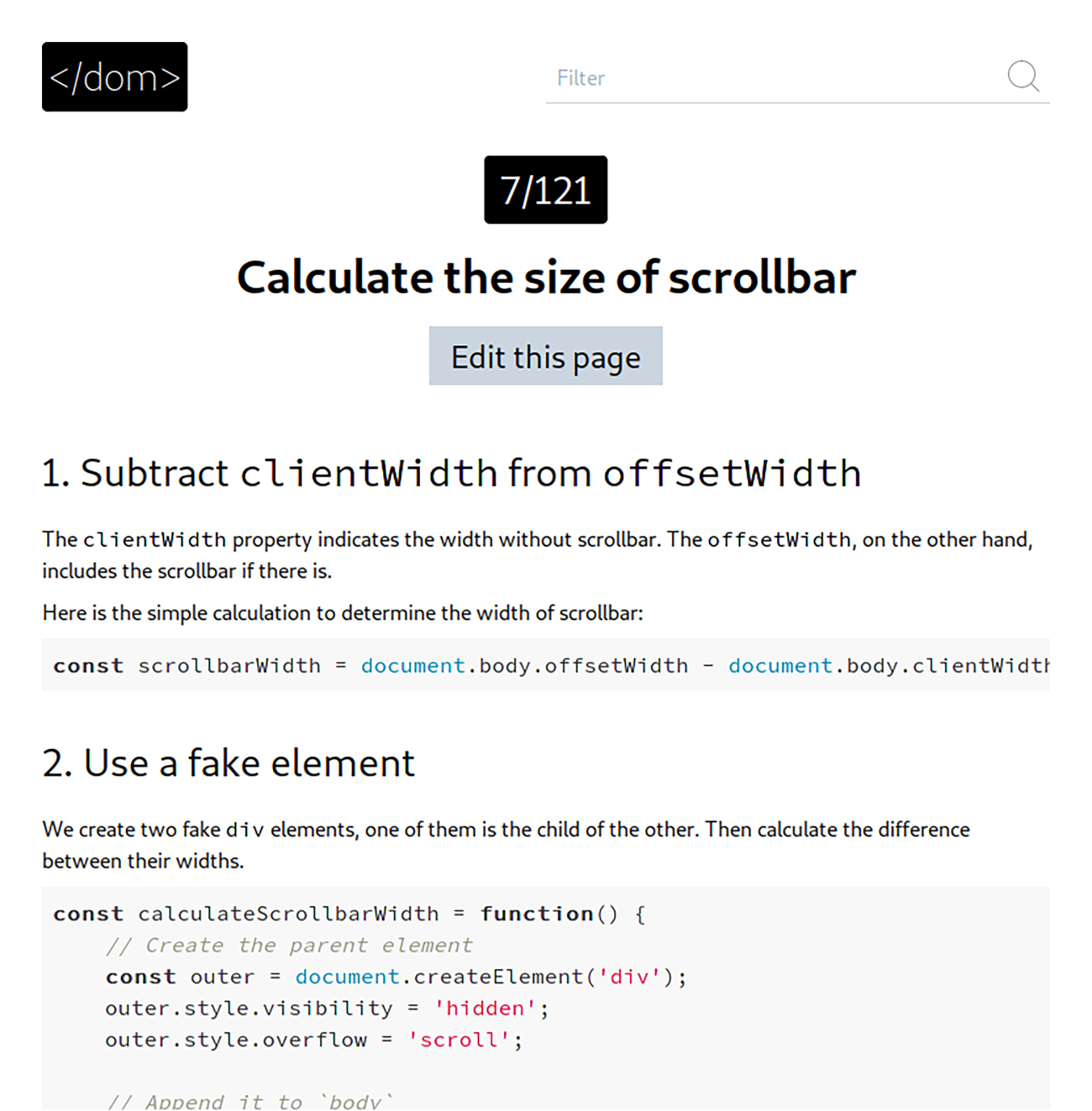Click the magnifier search icon
Image resolution: width=1092 pixels, height=1111 pixels.
[1022, 76]
